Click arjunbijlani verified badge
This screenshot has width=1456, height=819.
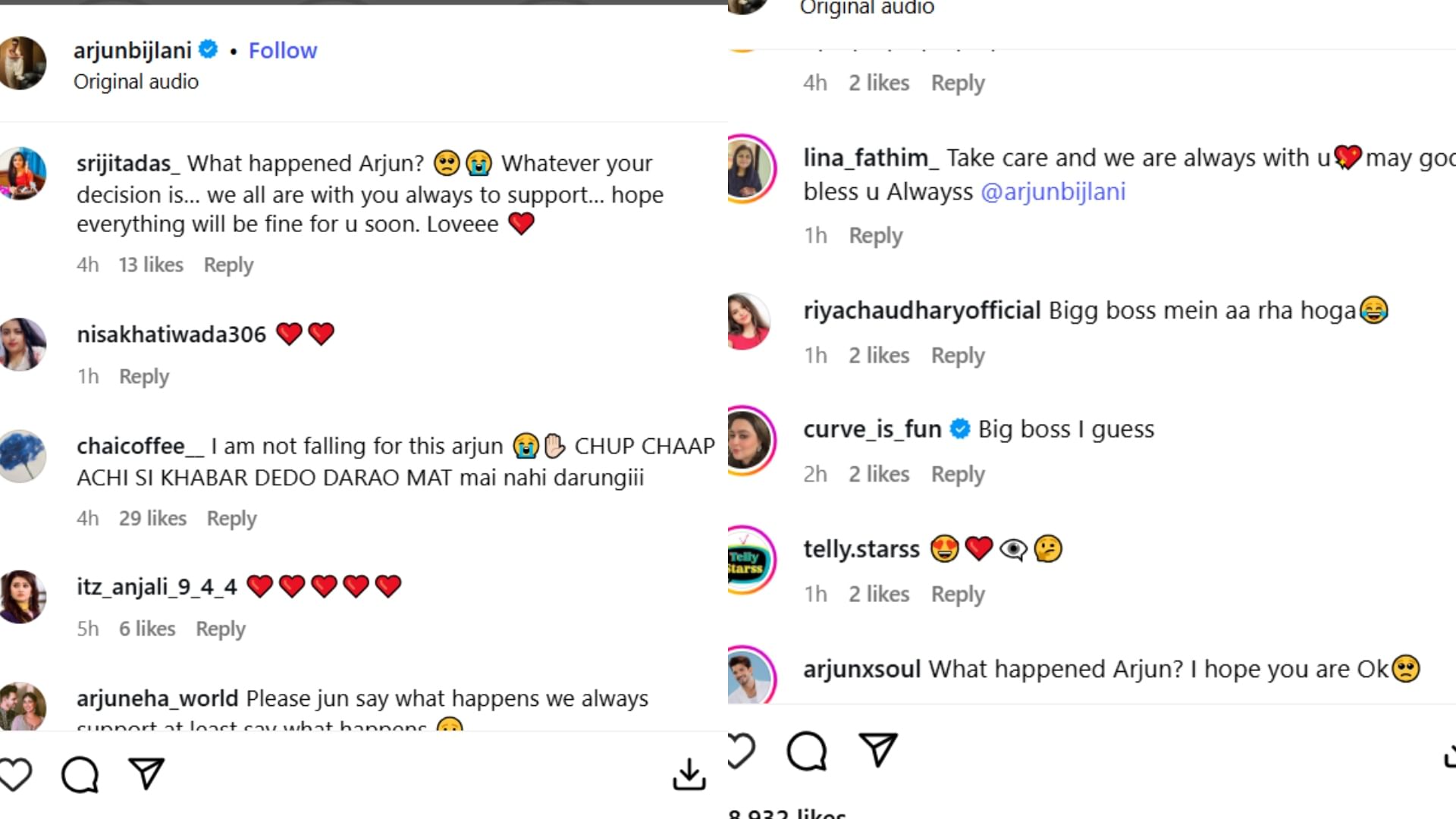[209, 50]
